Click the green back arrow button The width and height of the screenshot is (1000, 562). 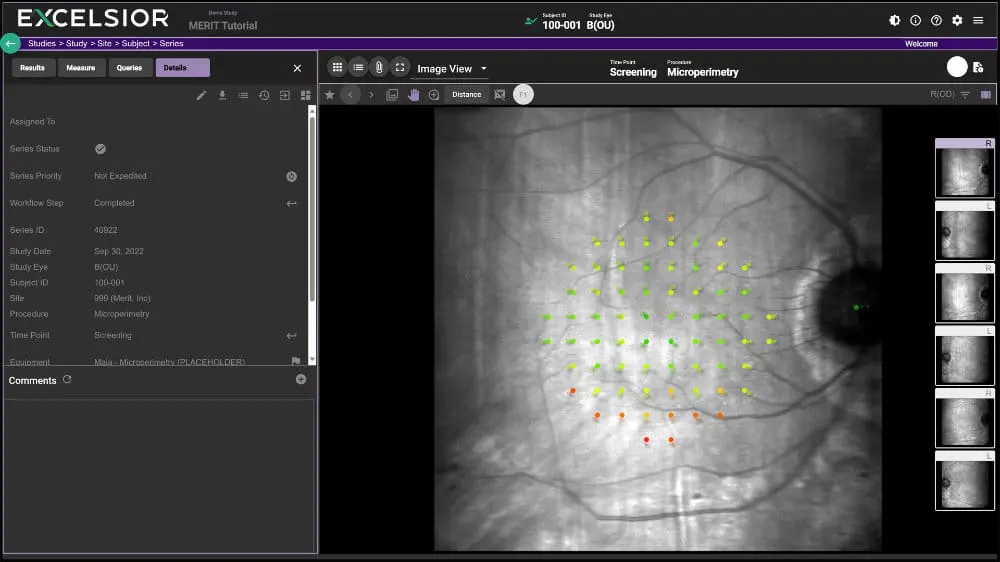point(10,44)
